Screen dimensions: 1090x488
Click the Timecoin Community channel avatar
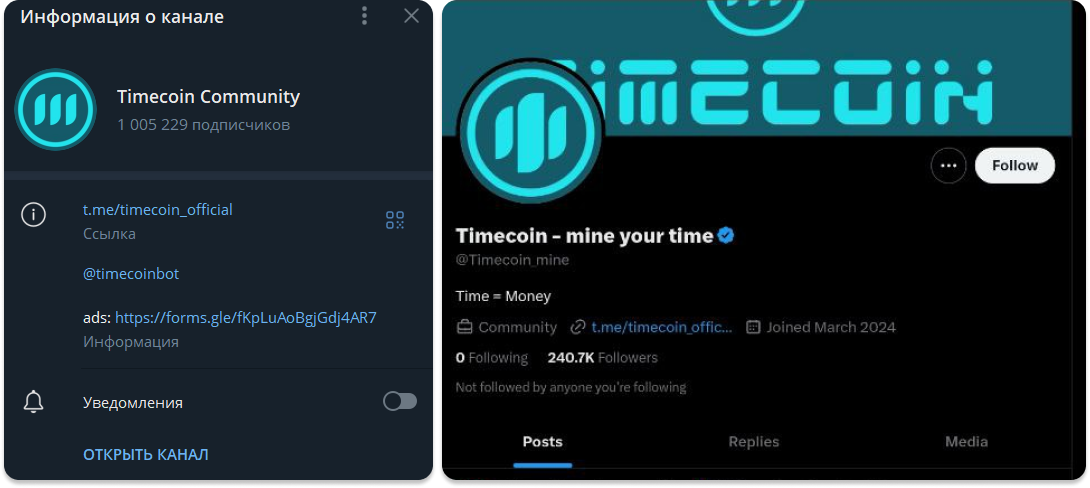55,110
